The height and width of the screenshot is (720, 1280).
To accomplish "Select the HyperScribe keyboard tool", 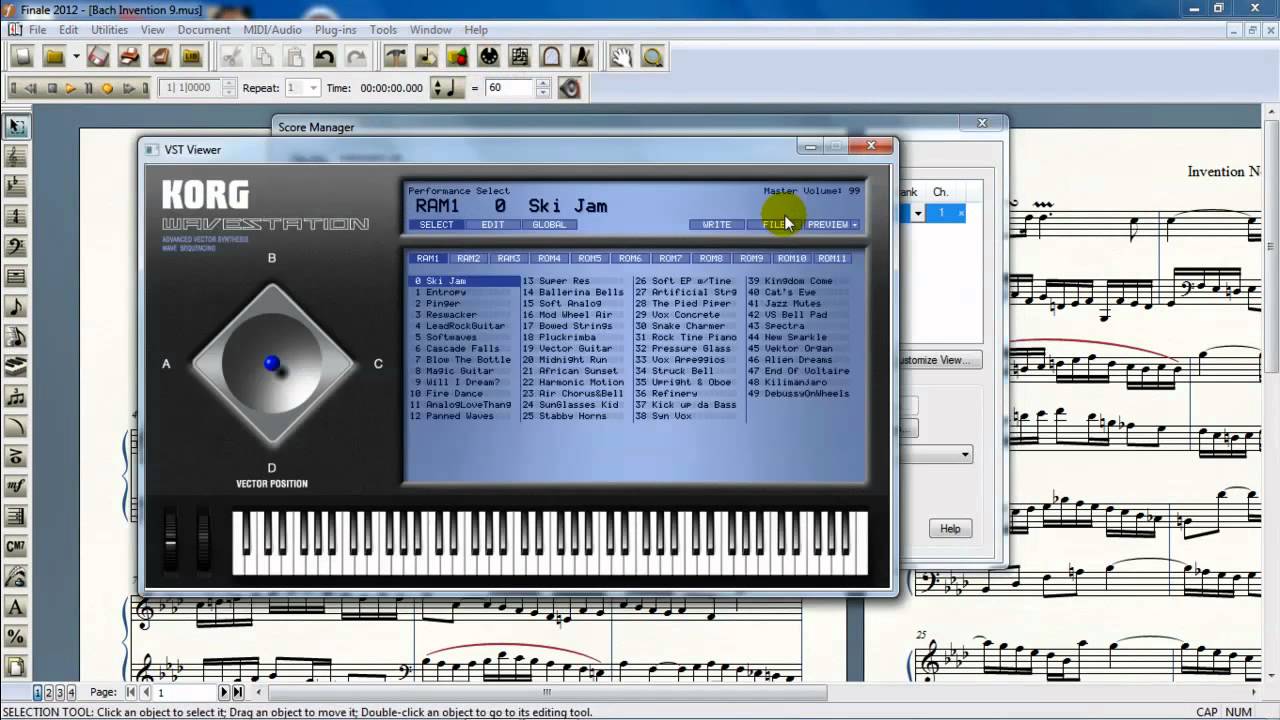I will tap(16, 367).
